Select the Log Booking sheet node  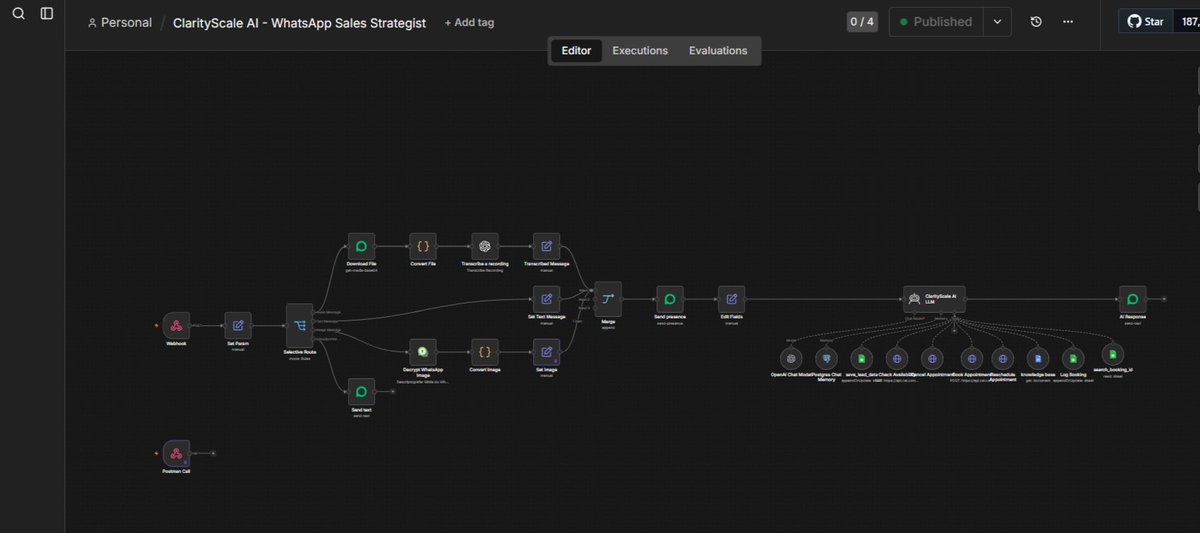coord(1072,357)
